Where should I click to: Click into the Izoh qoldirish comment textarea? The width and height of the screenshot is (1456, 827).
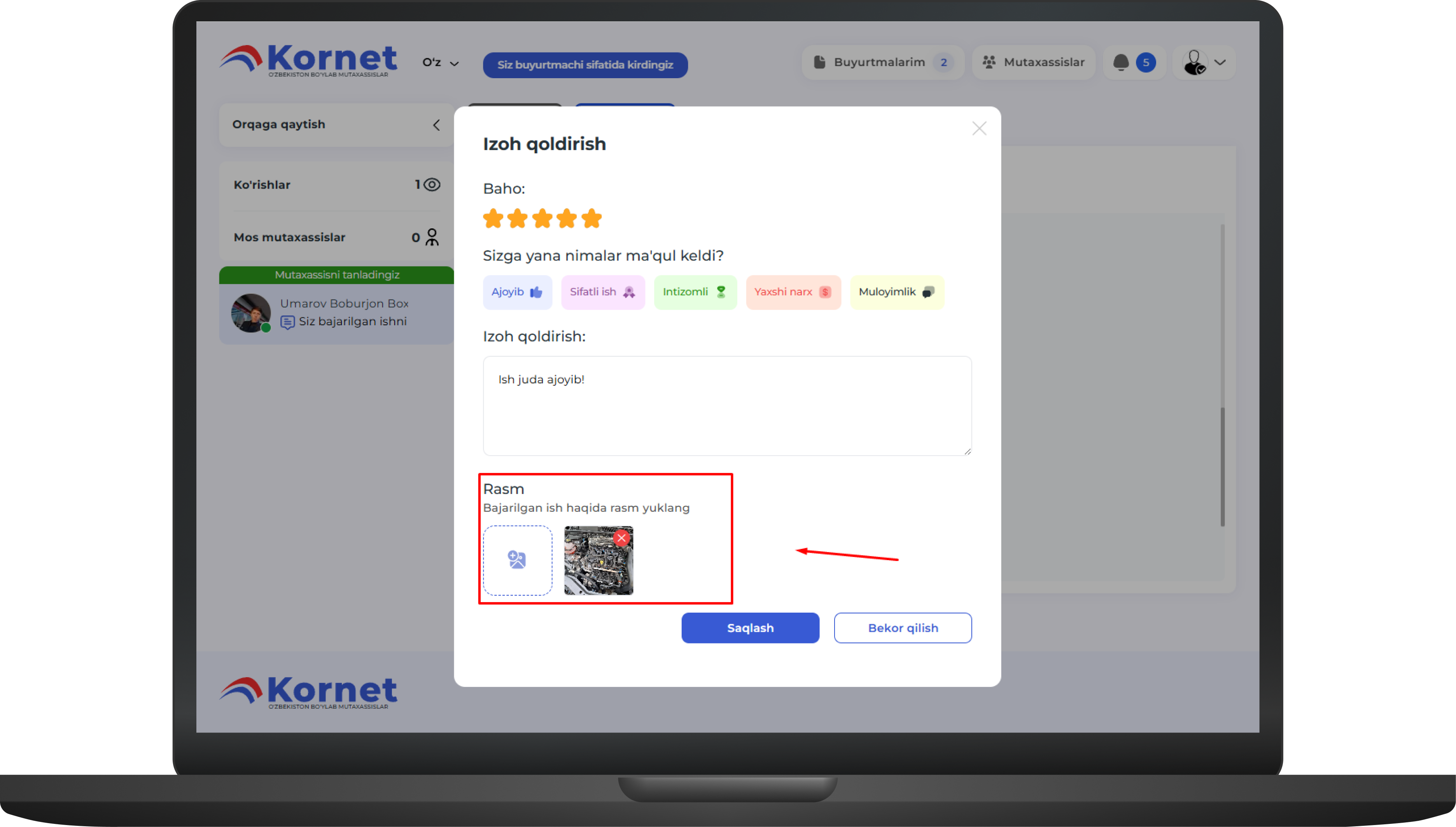[727, 406]
